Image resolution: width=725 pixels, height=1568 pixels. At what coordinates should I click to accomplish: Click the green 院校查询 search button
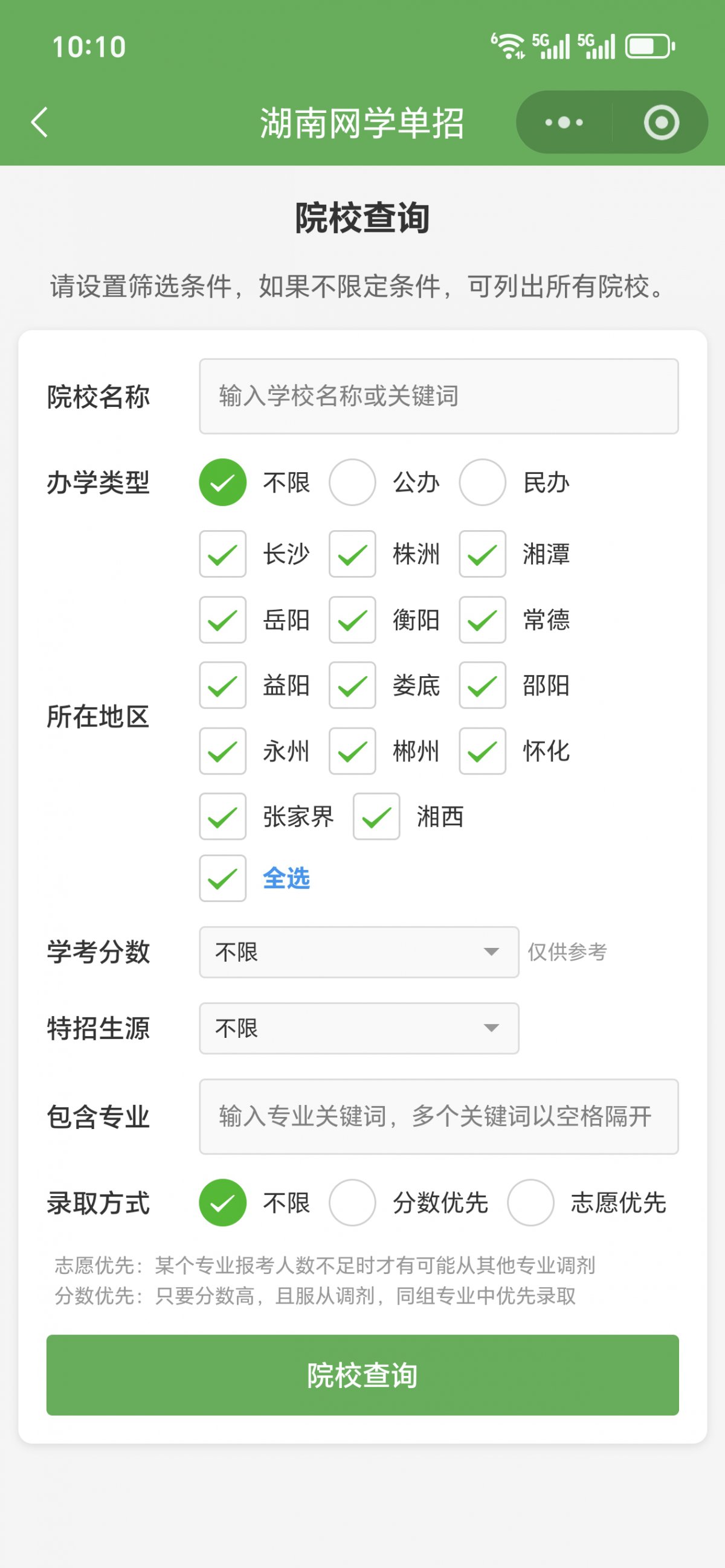(362, 1375)
